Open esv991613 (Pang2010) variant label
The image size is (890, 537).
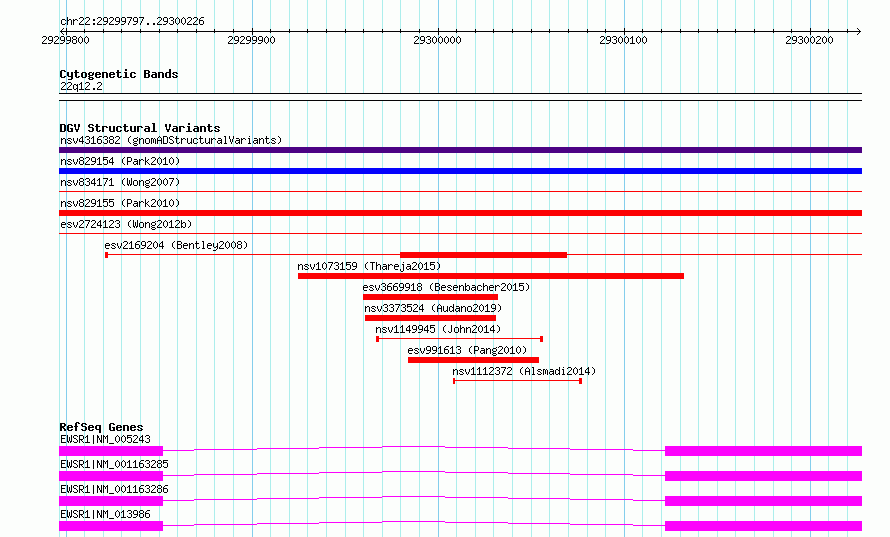click(467, 350)
